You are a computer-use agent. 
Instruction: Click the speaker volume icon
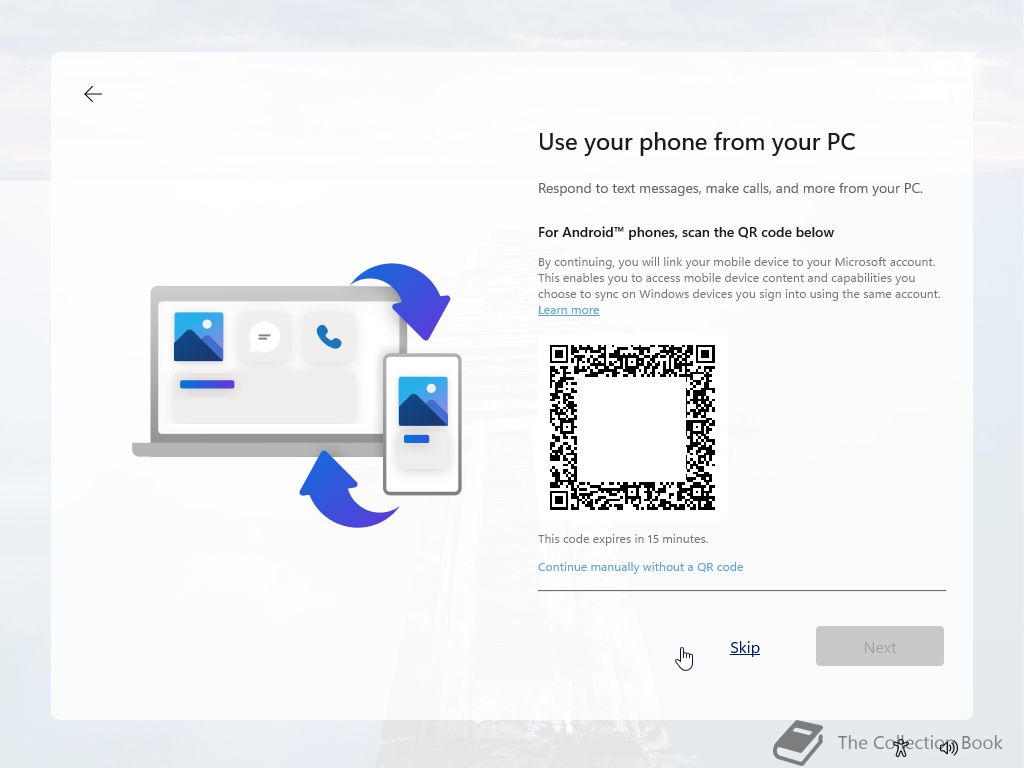pos(948,746)
